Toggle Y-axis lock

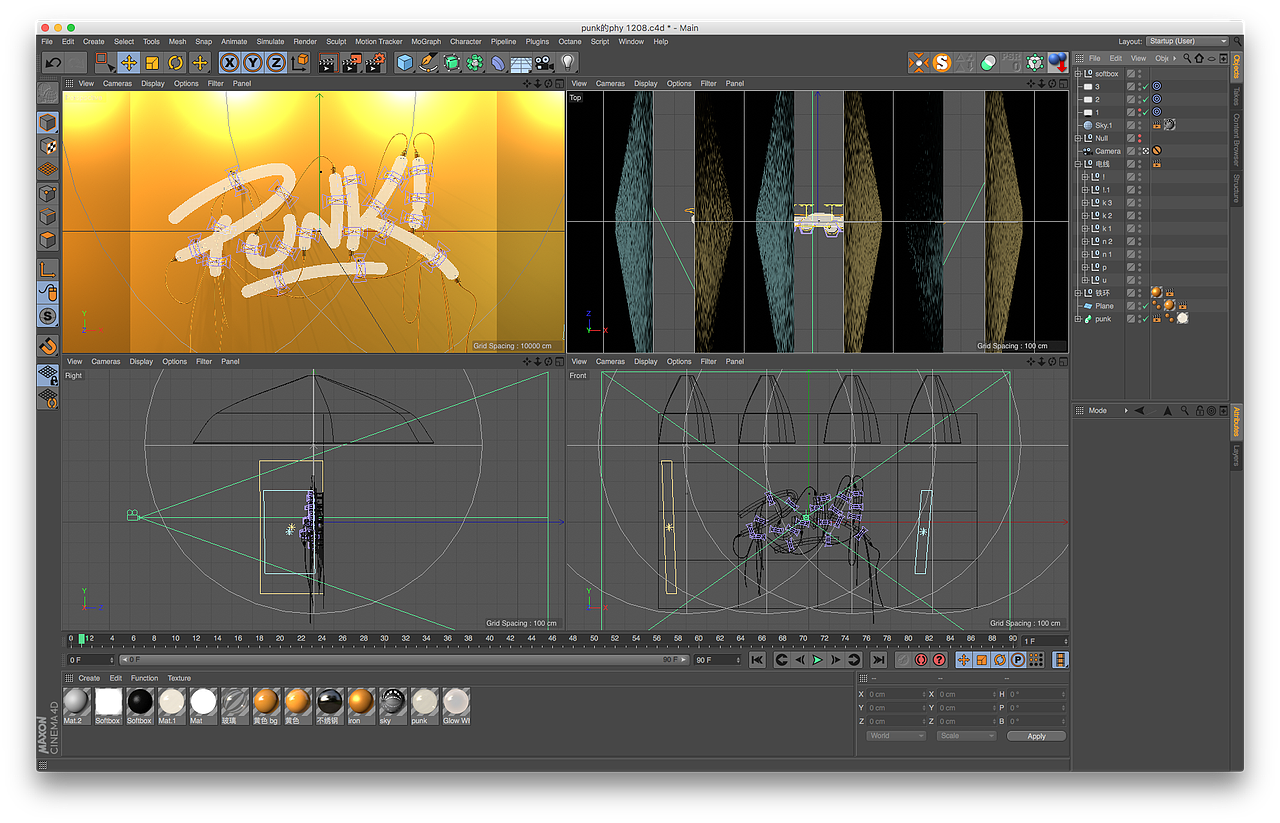pos(253,63)
